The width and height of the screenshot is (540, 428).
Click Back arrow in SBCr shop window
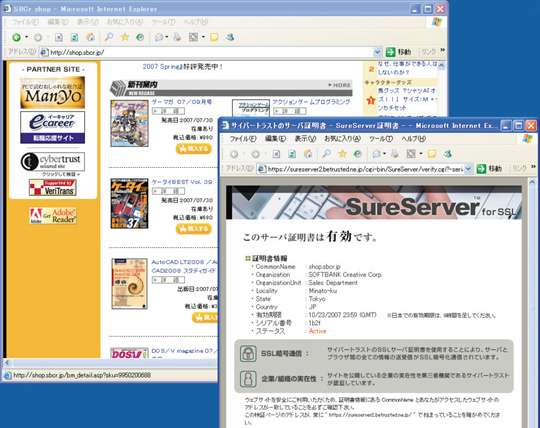[16, 37]
